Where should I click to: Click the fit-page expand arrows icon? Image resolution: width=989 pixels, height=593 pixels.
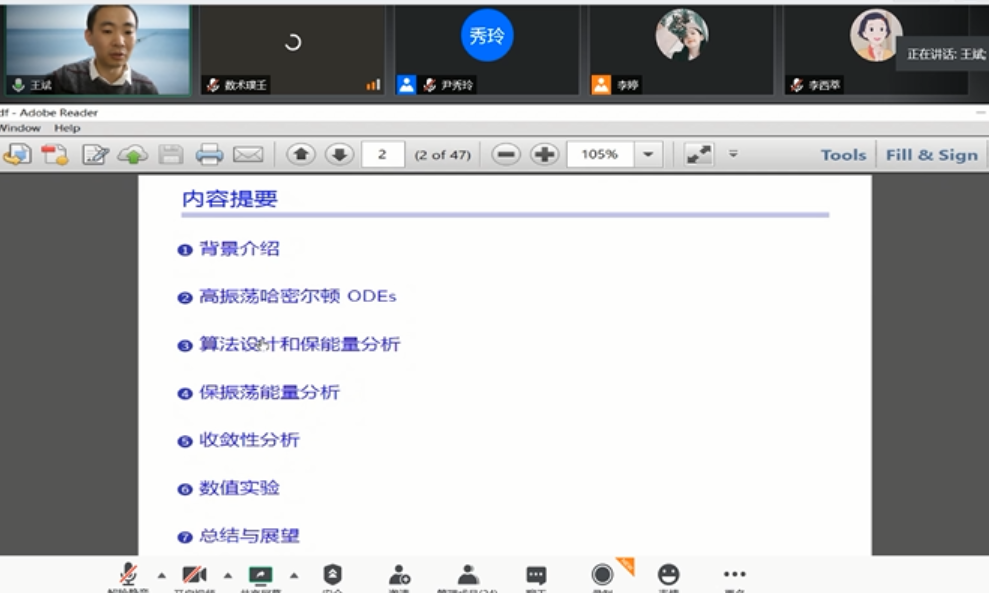pyautogui.click(x=698, y=154)
